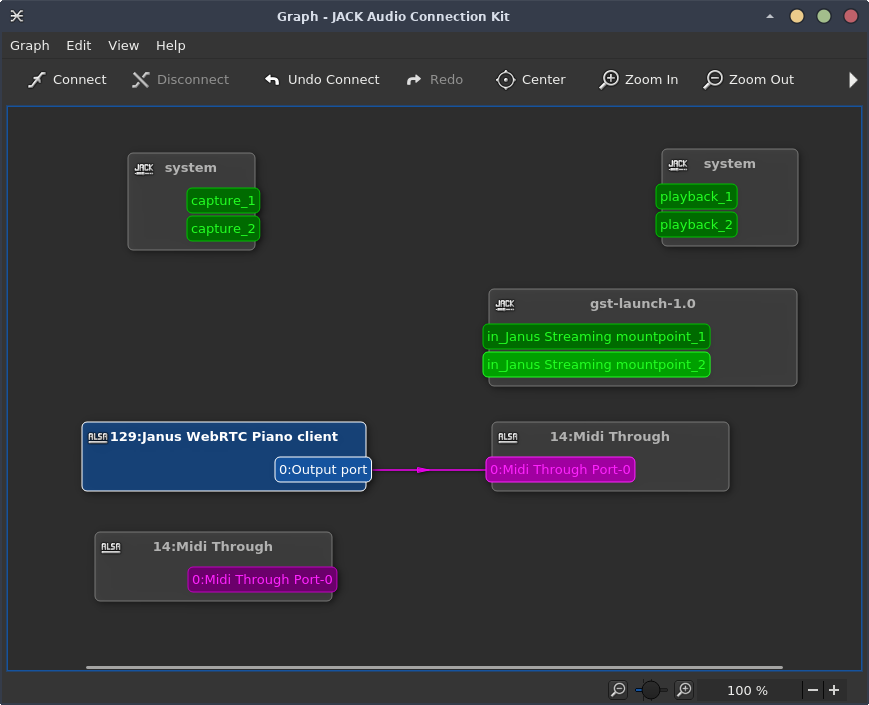The width and height of the screenshot is (869, 705).
Task: Click the Zoom In magnifier icon in toolbar
Action: tap(609, 80)
